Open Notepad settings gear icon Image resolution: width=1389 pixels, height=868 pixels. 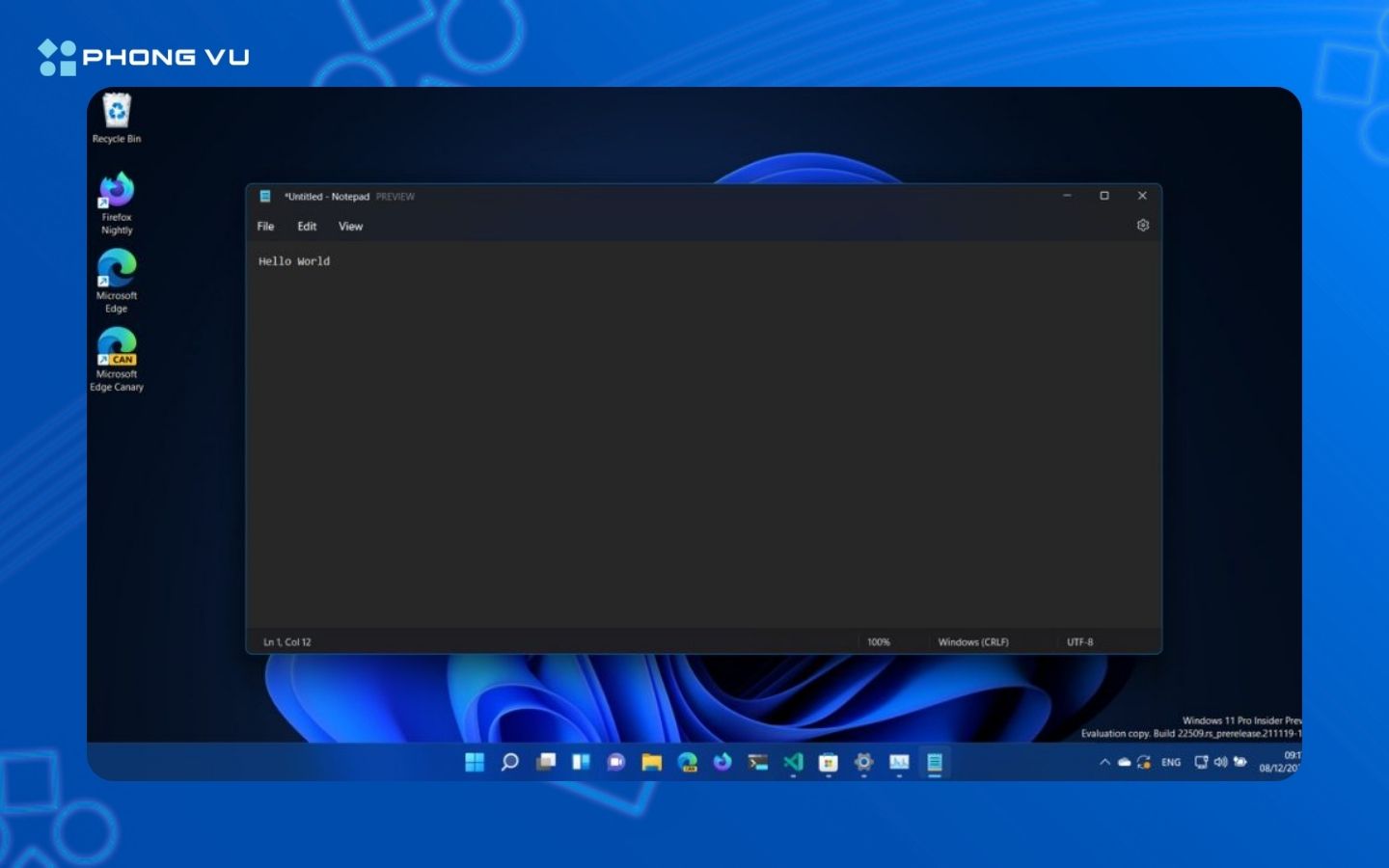pyautogui.click(x=1142, y=226)
